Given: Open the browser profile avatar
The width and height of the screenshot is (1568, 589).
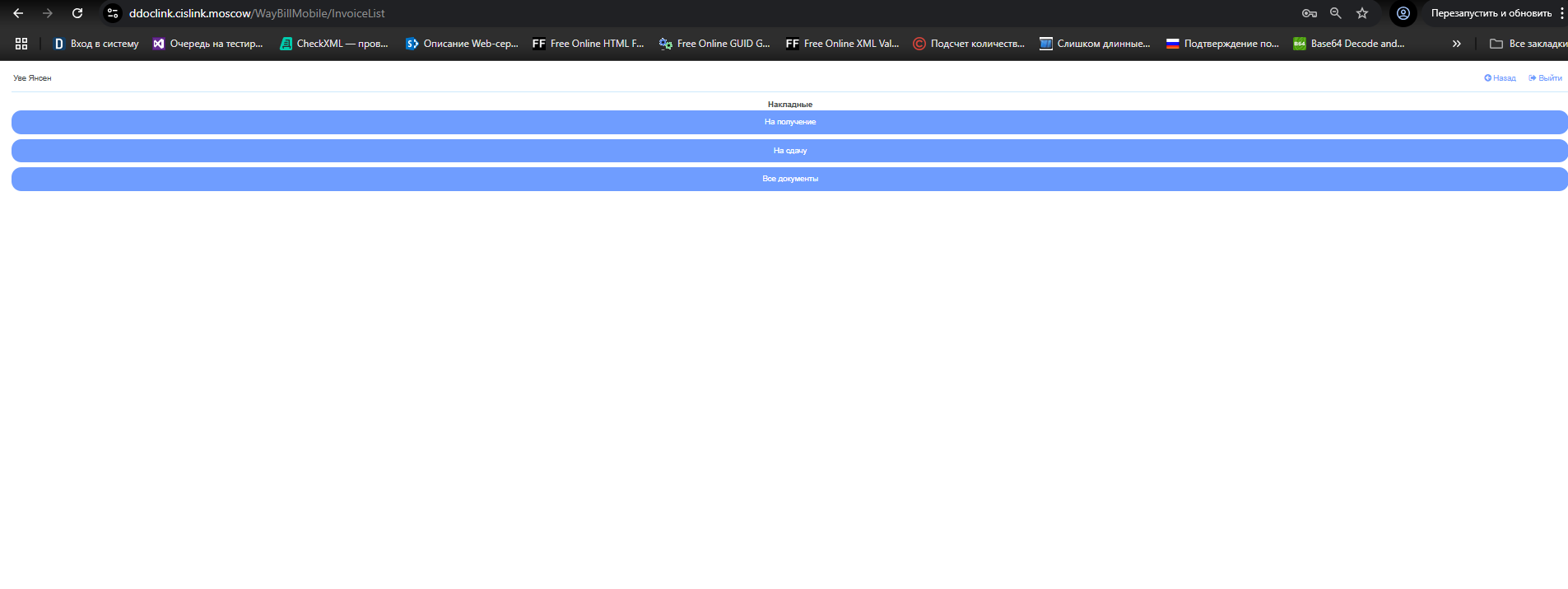Looking at the screenshot, I should coord(1403,13).
